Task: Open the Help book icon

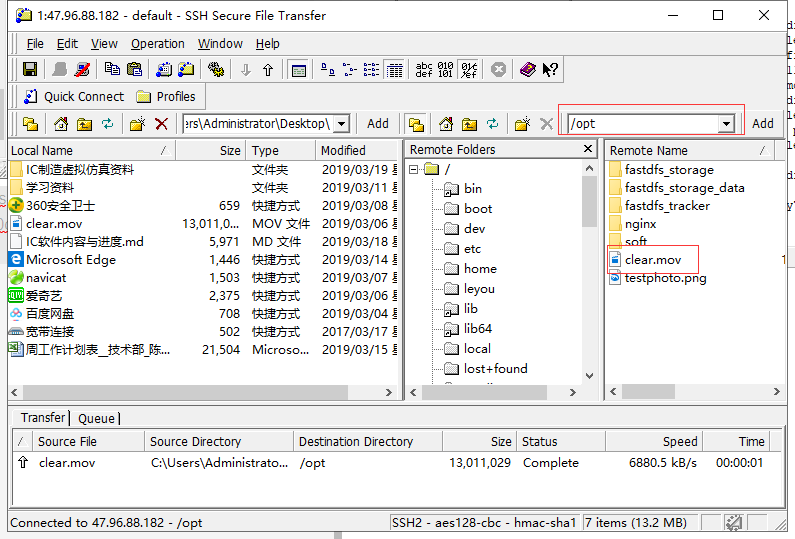Action: point(528,69)
